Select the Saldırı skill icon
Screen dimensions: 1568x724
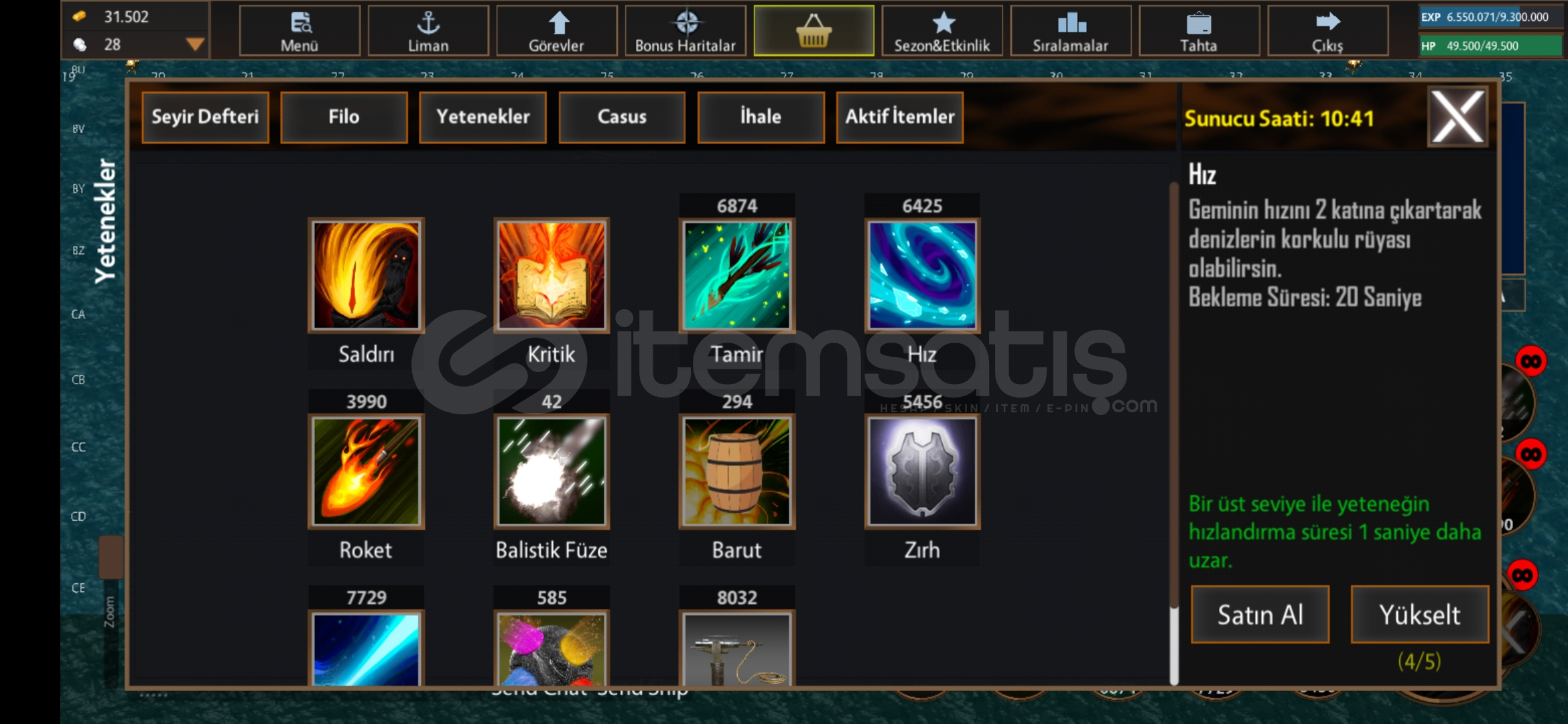click(366, 276)
